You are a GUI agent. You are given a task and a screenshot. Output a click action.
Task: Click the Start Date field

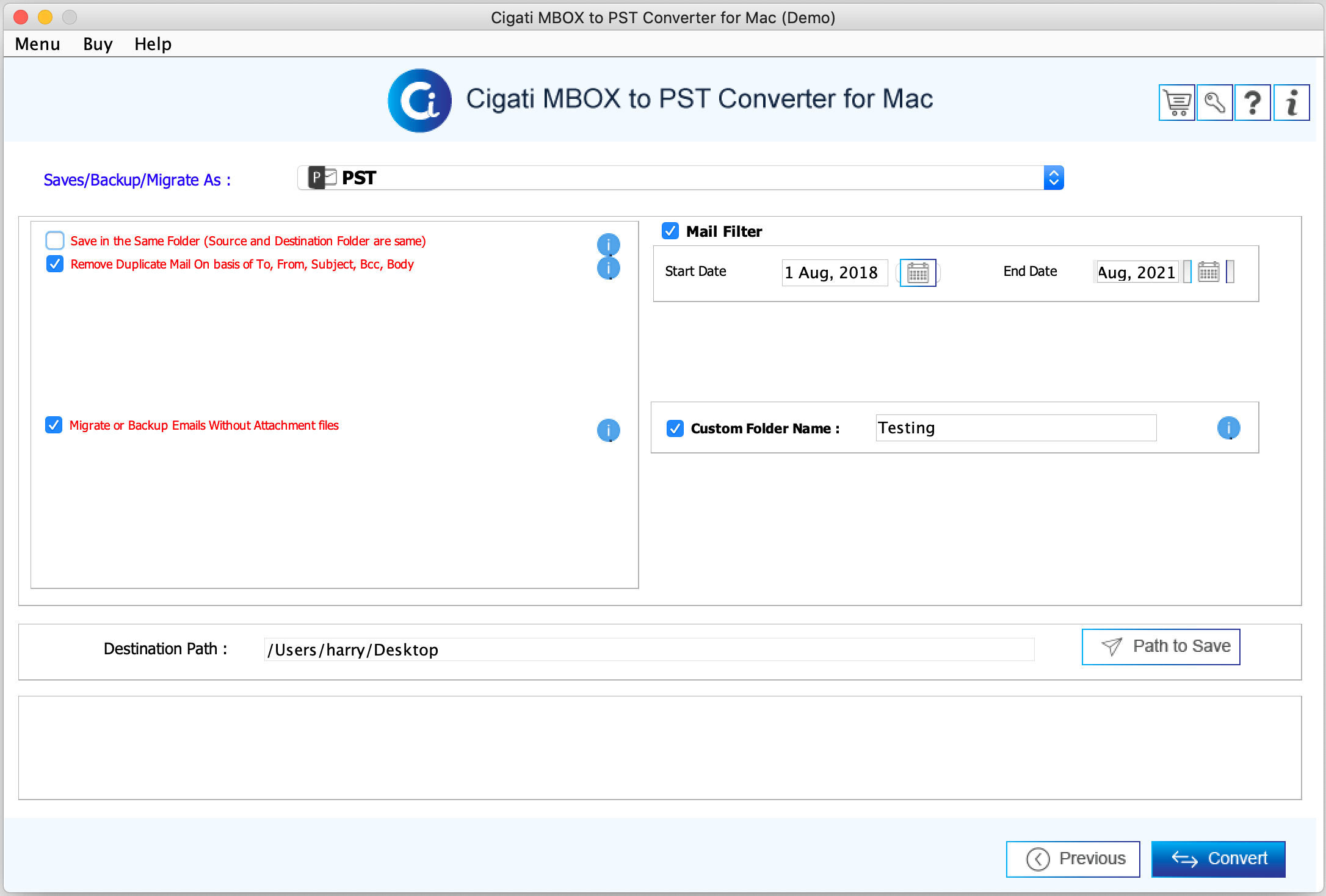pos(835,272)
